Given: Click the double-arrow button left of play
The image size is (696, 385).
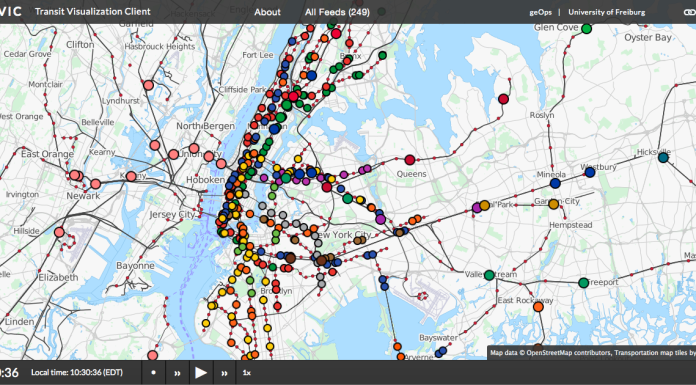Looking at the screenshot, I should click(x=177, y=373).
